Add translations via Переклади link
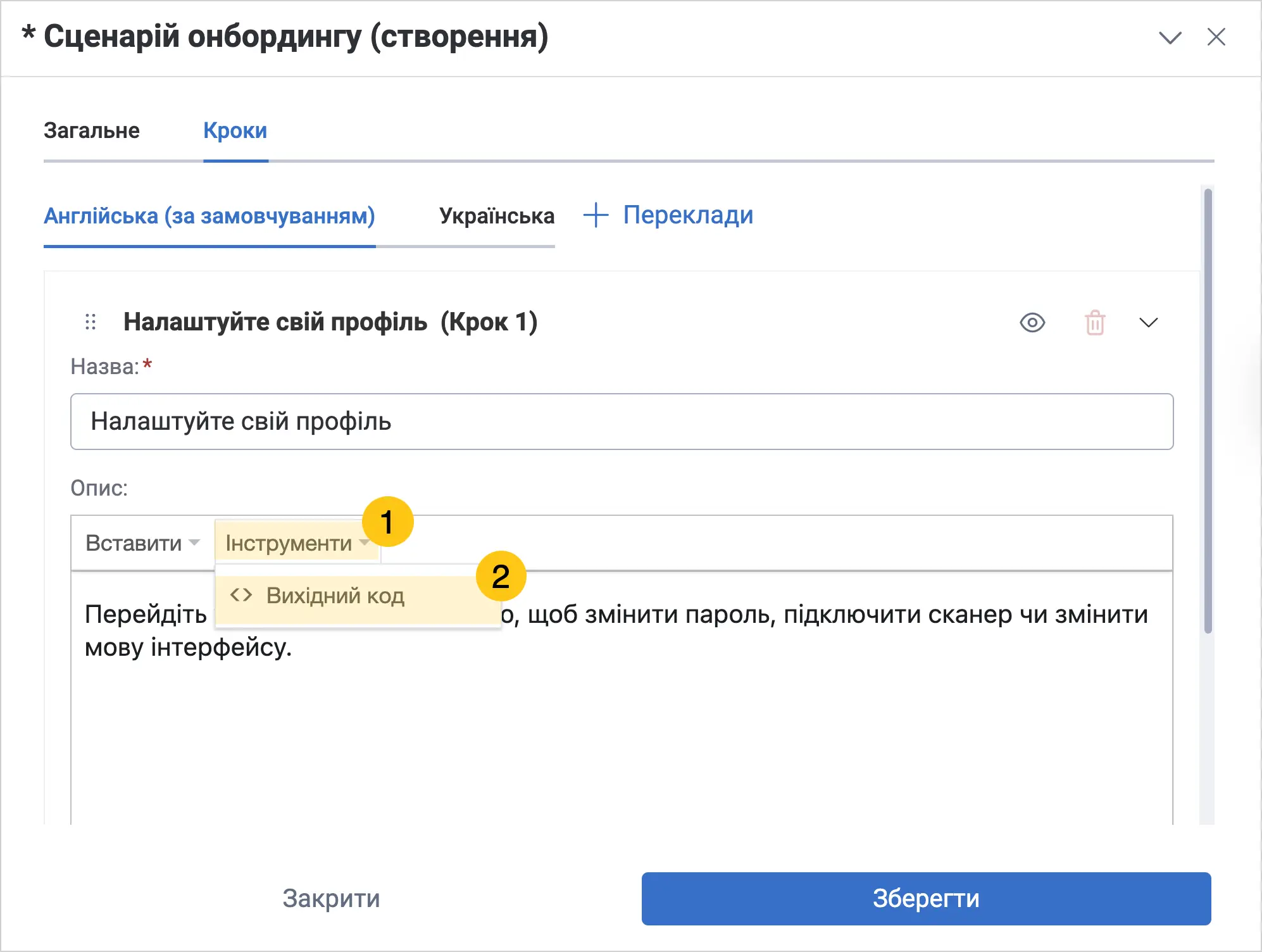1262x952 pixels. 688,215
